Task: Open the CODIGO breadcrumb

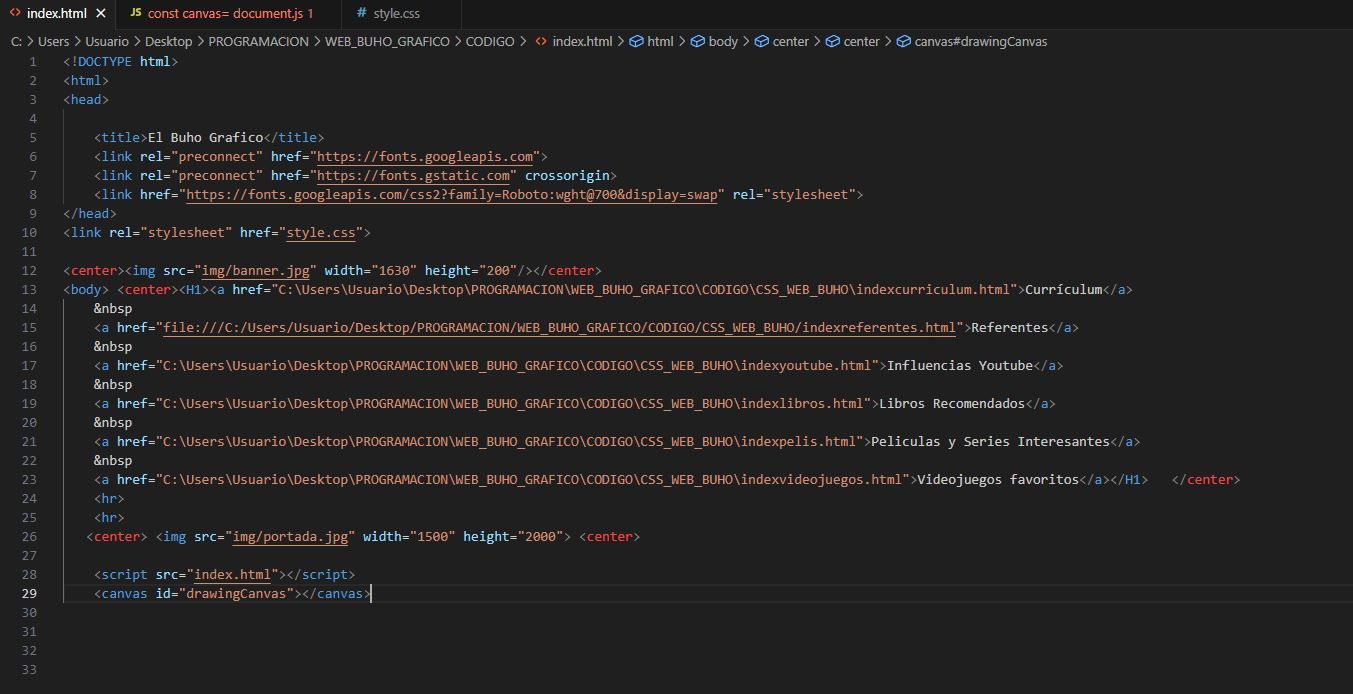Action: pyautogui.click(x=490, y=41)
